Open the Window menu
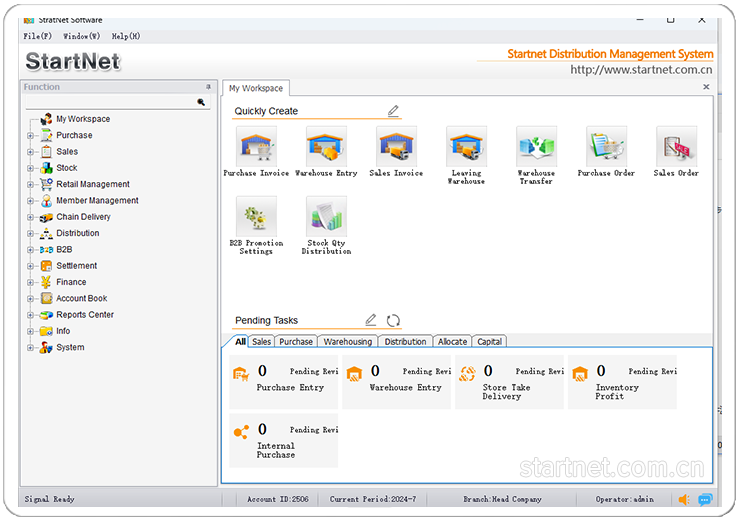 coord(82,36)
